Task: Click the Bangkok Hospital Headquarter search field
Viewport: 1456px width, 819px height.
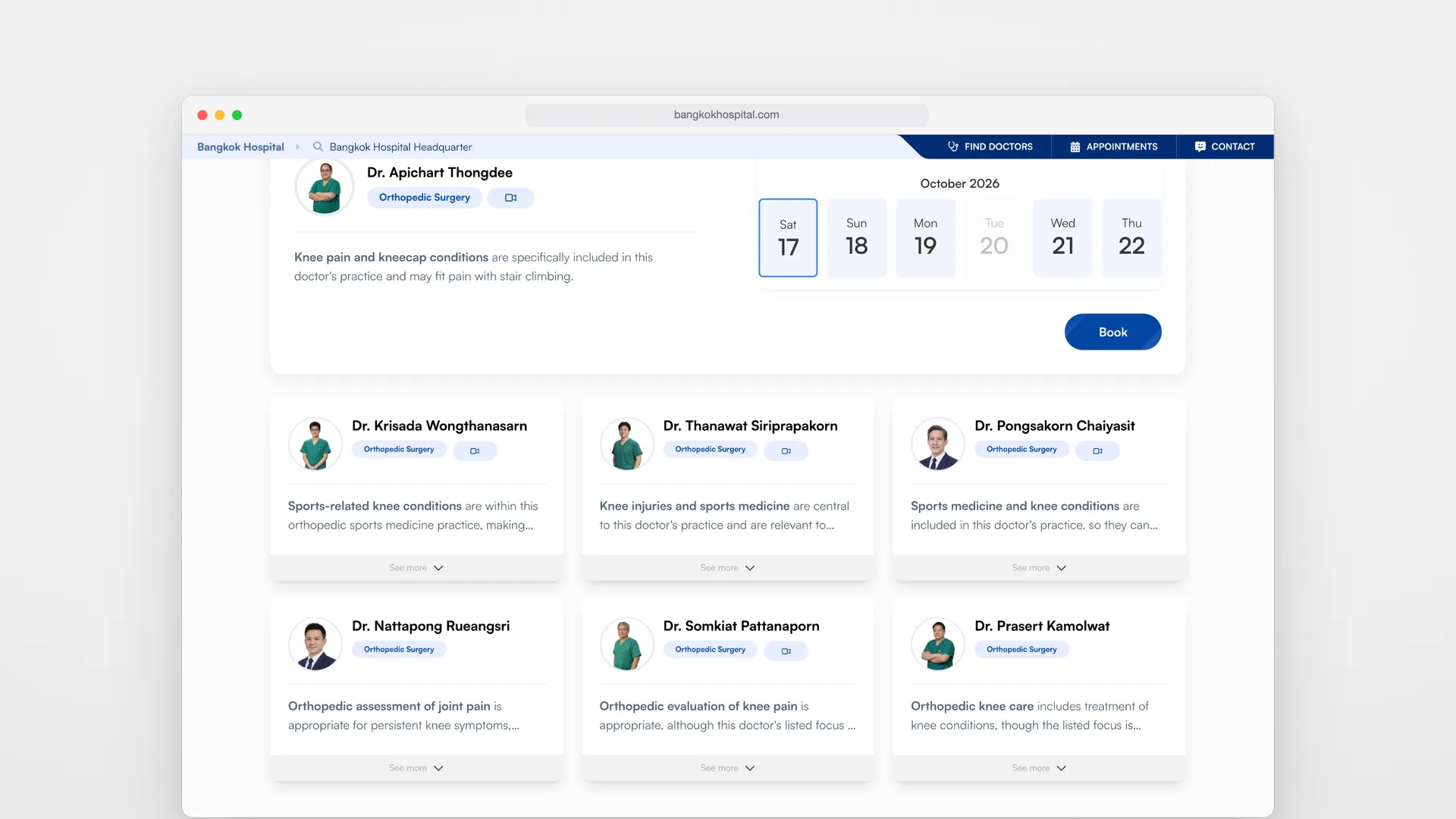Action: (x=400, y=146)
